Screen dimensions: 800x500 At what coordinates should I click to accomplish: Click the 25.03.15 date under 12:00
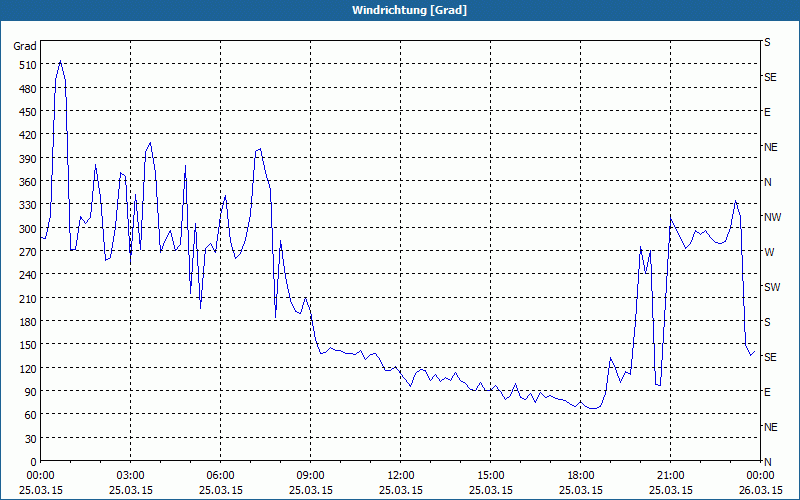click(401, 490)
